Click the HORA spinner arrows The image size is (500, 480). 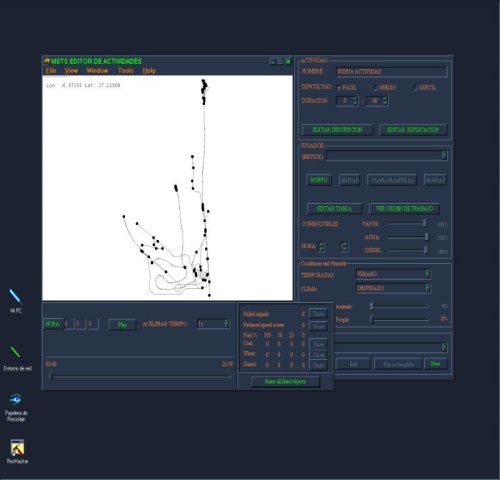[x=321, y=247]
